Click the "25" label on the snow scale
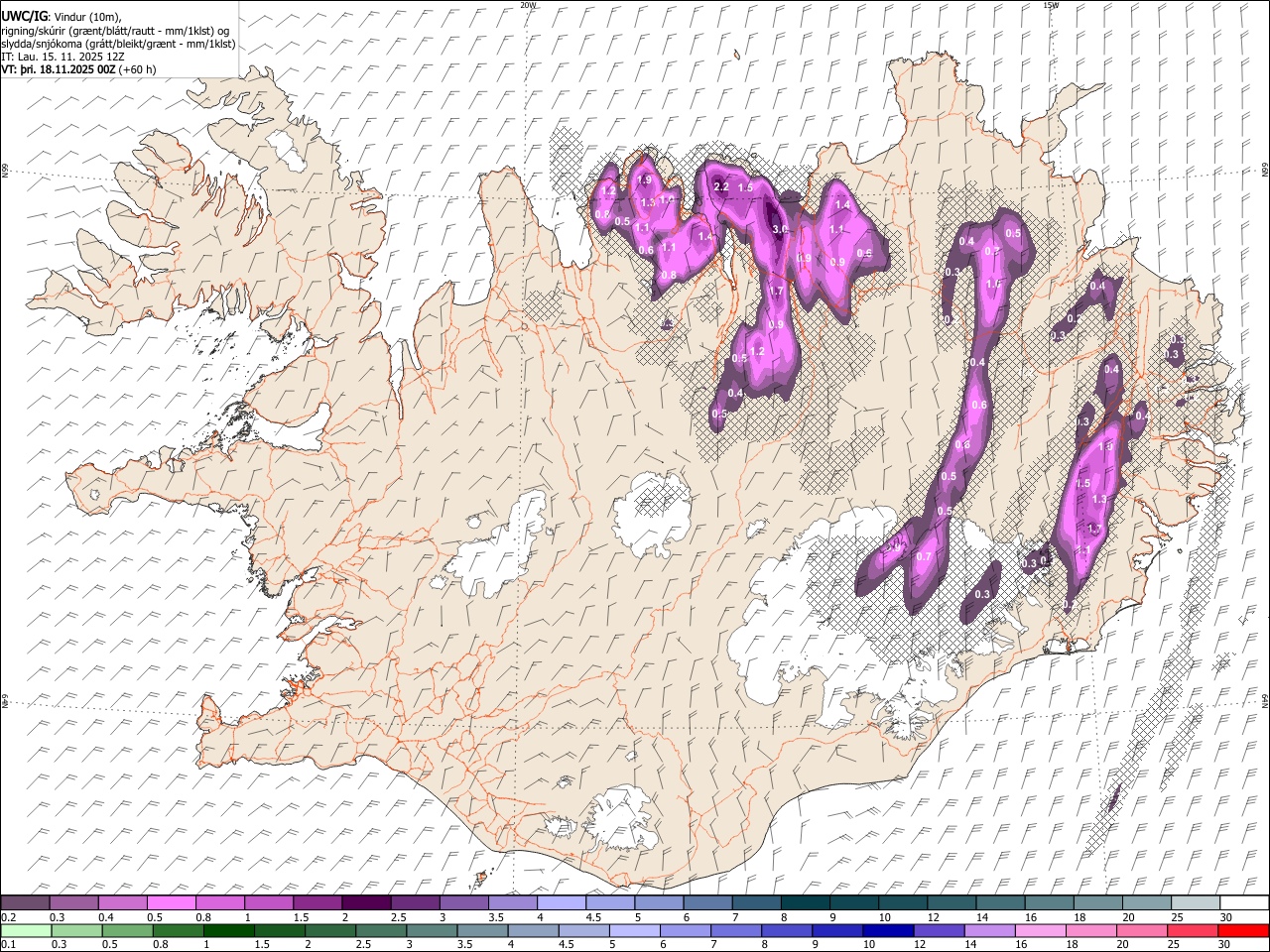The width and height of the screenshot is (1270, 952). [x=1177, y=917]
